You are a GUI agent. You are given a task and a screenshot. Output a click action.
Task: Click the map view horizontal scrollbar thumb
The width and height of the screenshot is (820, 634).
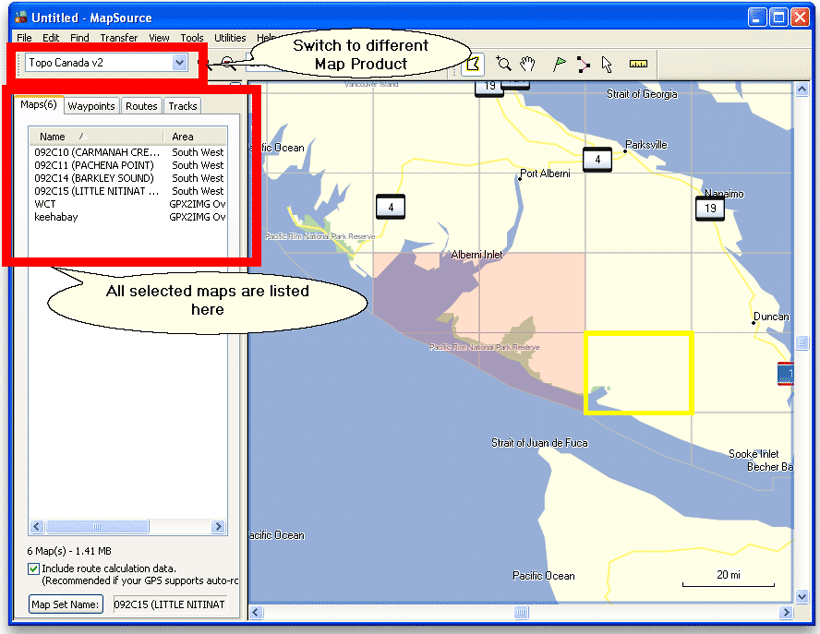coord(521,612)
